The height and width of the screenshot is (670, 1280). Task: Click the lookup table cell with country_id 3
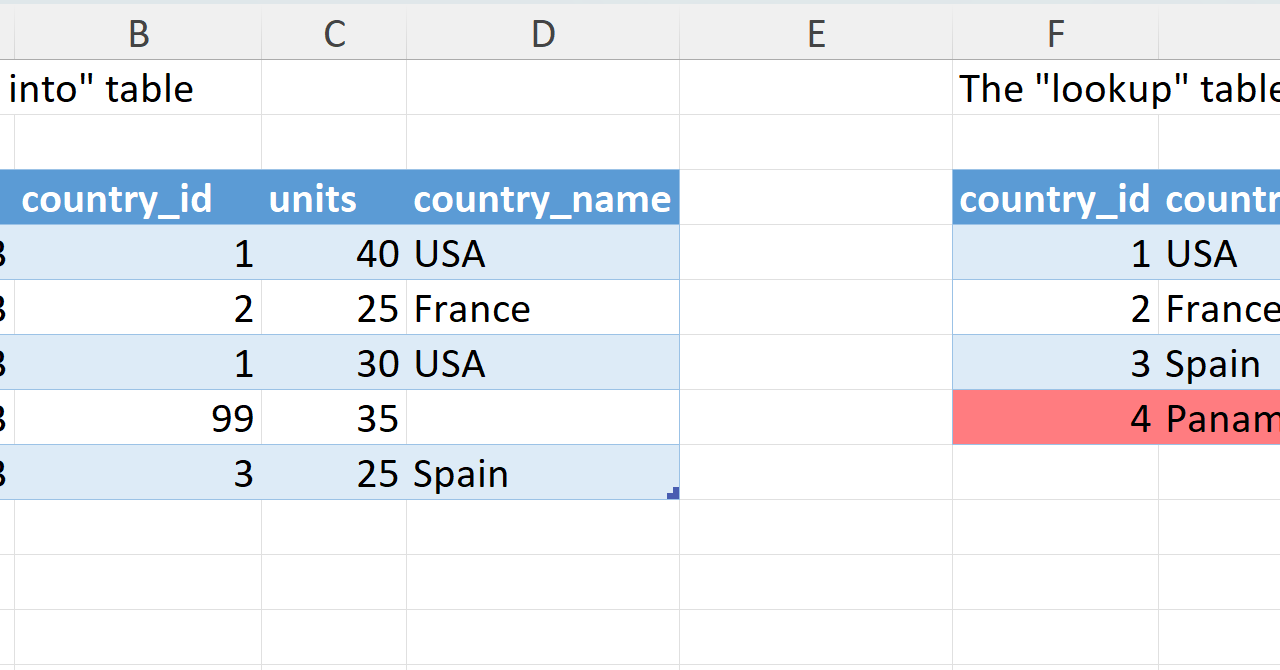(x=1055, y=363)
